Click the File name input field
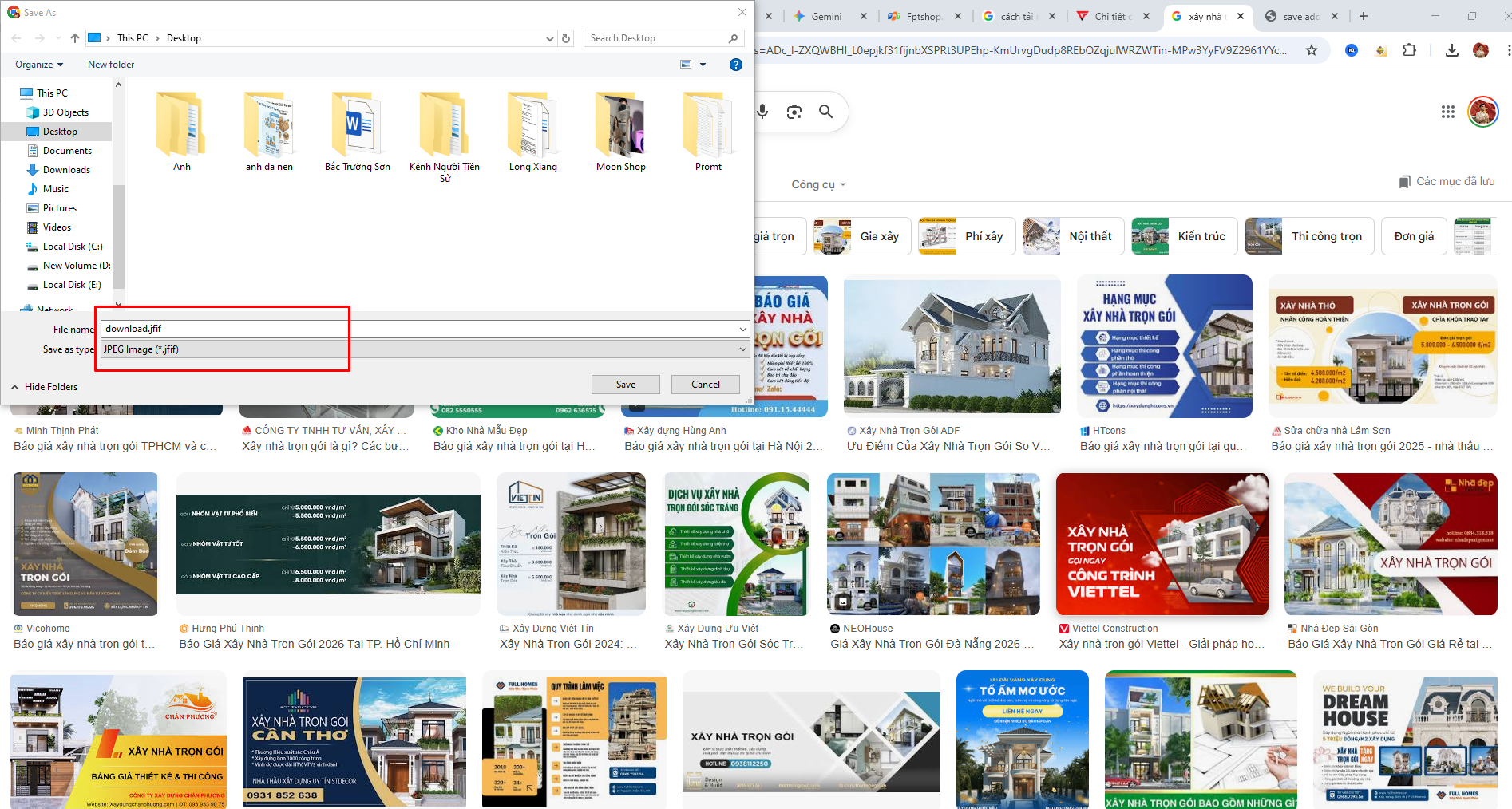Viewport: 1512px width, 809px height. [x=419, y=329]
